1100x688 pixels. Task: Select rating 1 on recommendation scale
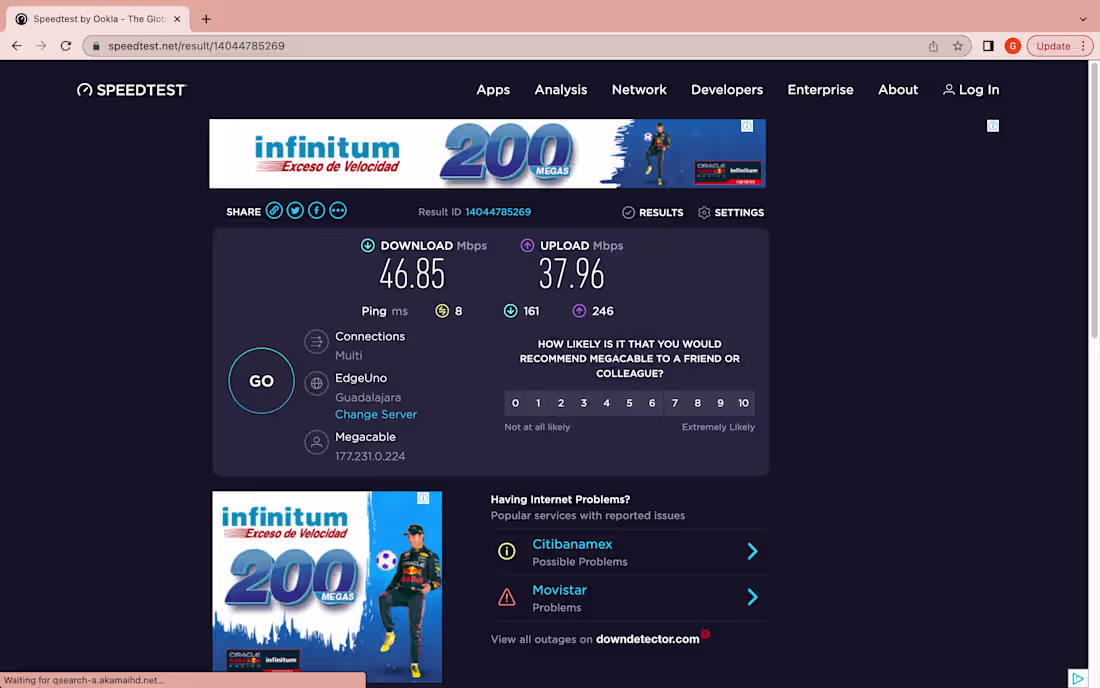click(x=538, y=403)
